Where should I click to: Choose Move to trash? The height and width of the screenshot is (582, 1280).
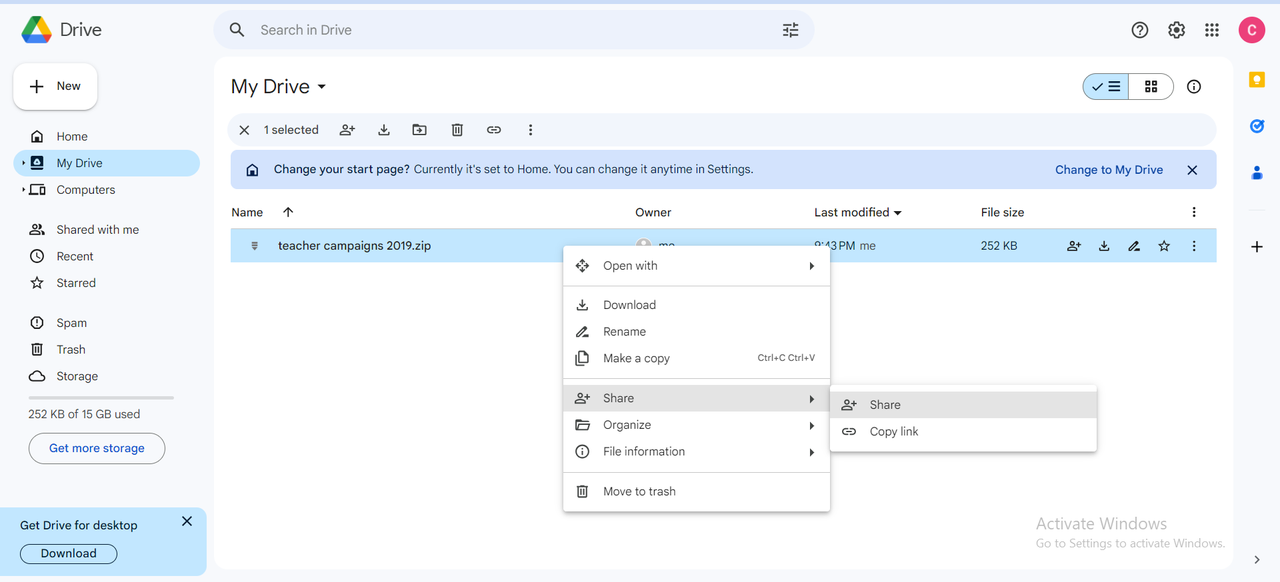pos(697,491)
